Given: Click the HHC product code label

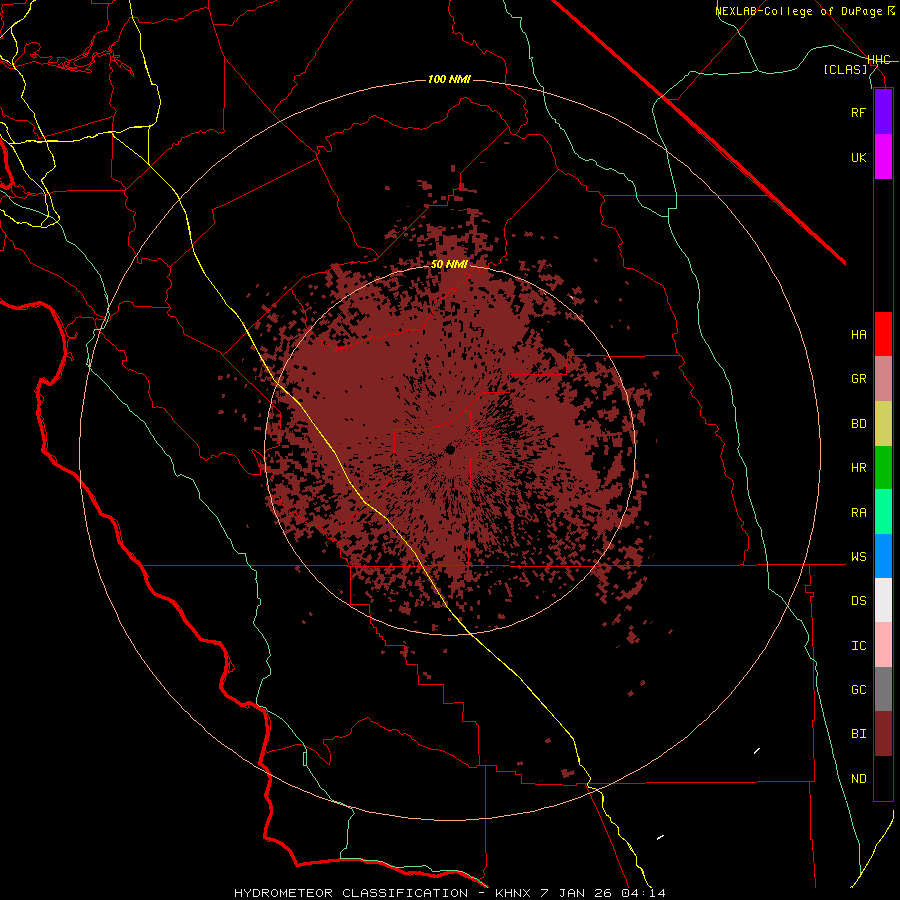Looking at the screenshot, I should pyautogui.click(x=878, y=60).
